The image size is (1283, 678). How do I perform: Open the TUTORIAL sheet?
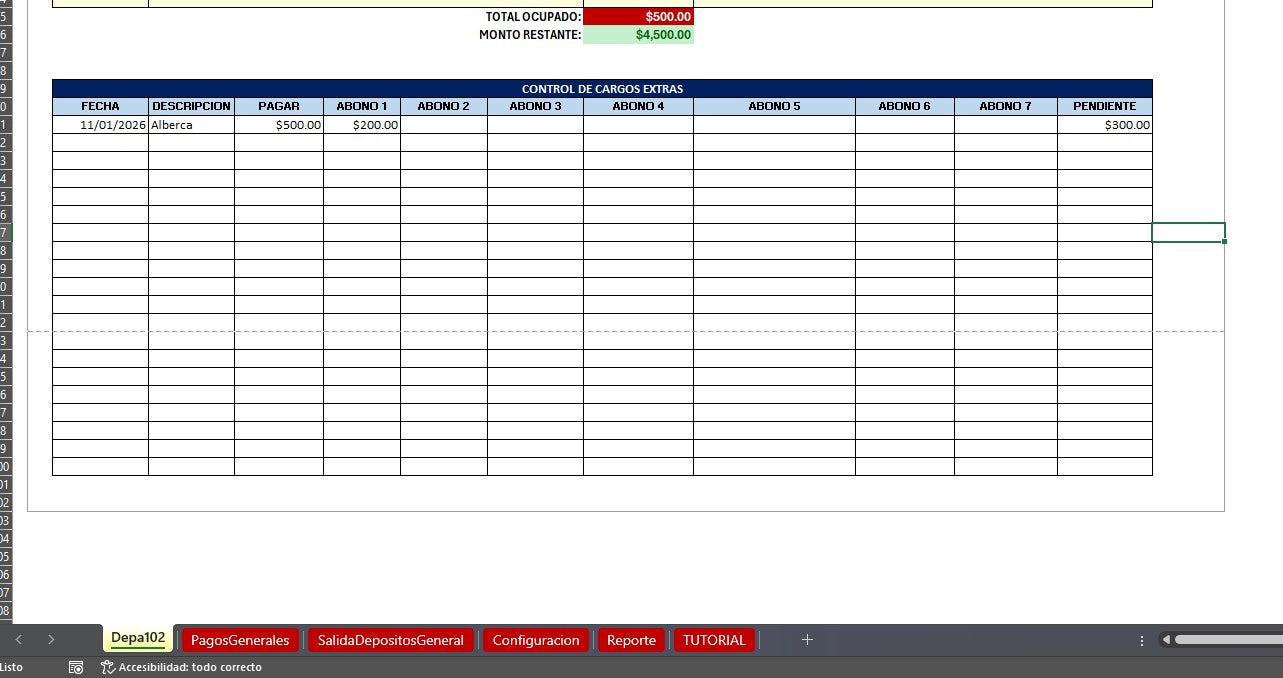click(714, 640)
